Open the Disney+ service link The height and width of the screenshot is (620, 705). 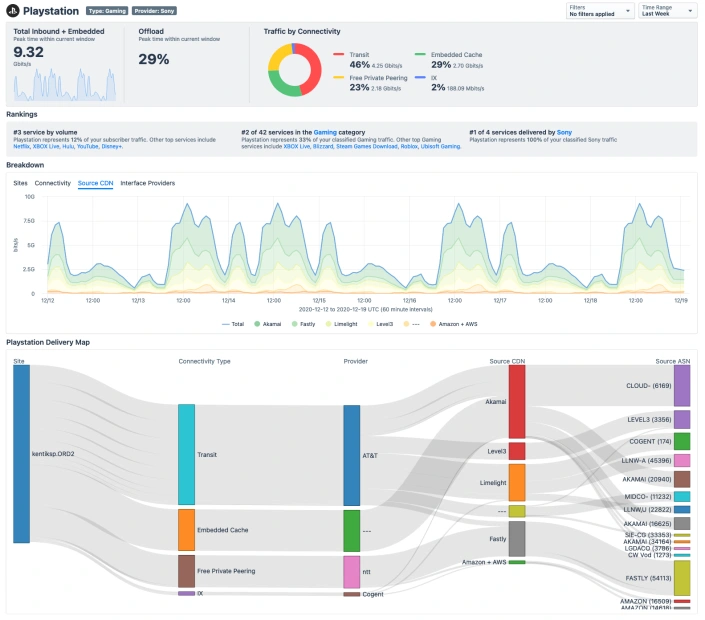[x=112, y=146]
